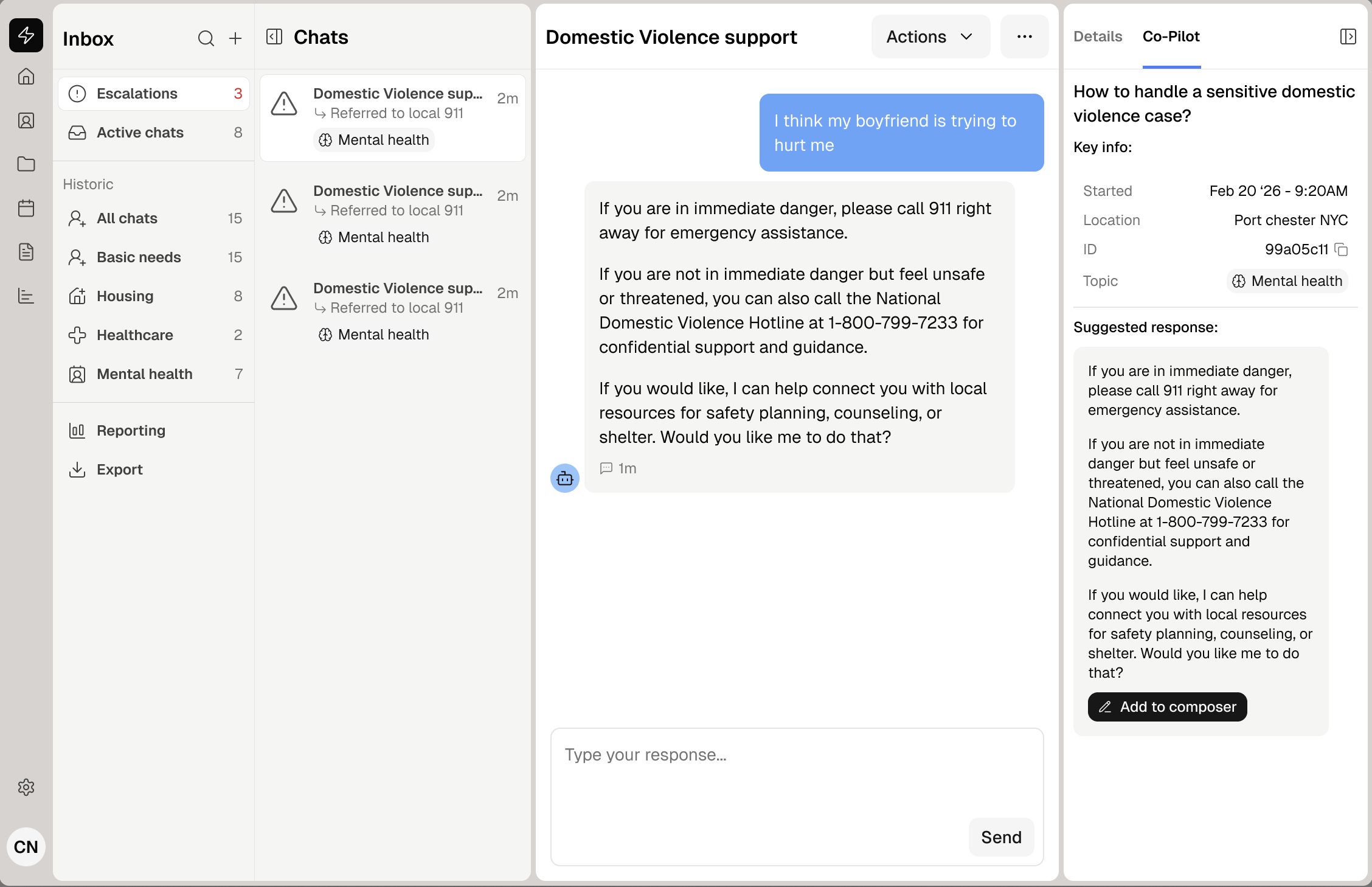Open the Mental health historic folder
This screenshot has width=1372, height=887.
point(145,374)
